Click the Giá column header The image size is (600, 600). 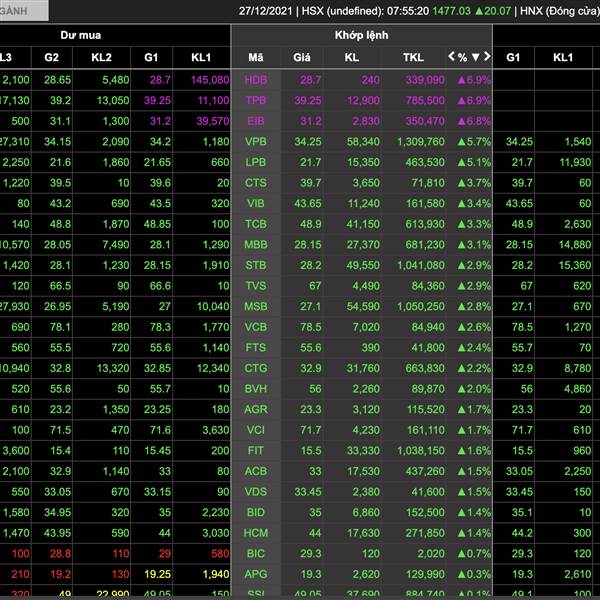(302, 57)
